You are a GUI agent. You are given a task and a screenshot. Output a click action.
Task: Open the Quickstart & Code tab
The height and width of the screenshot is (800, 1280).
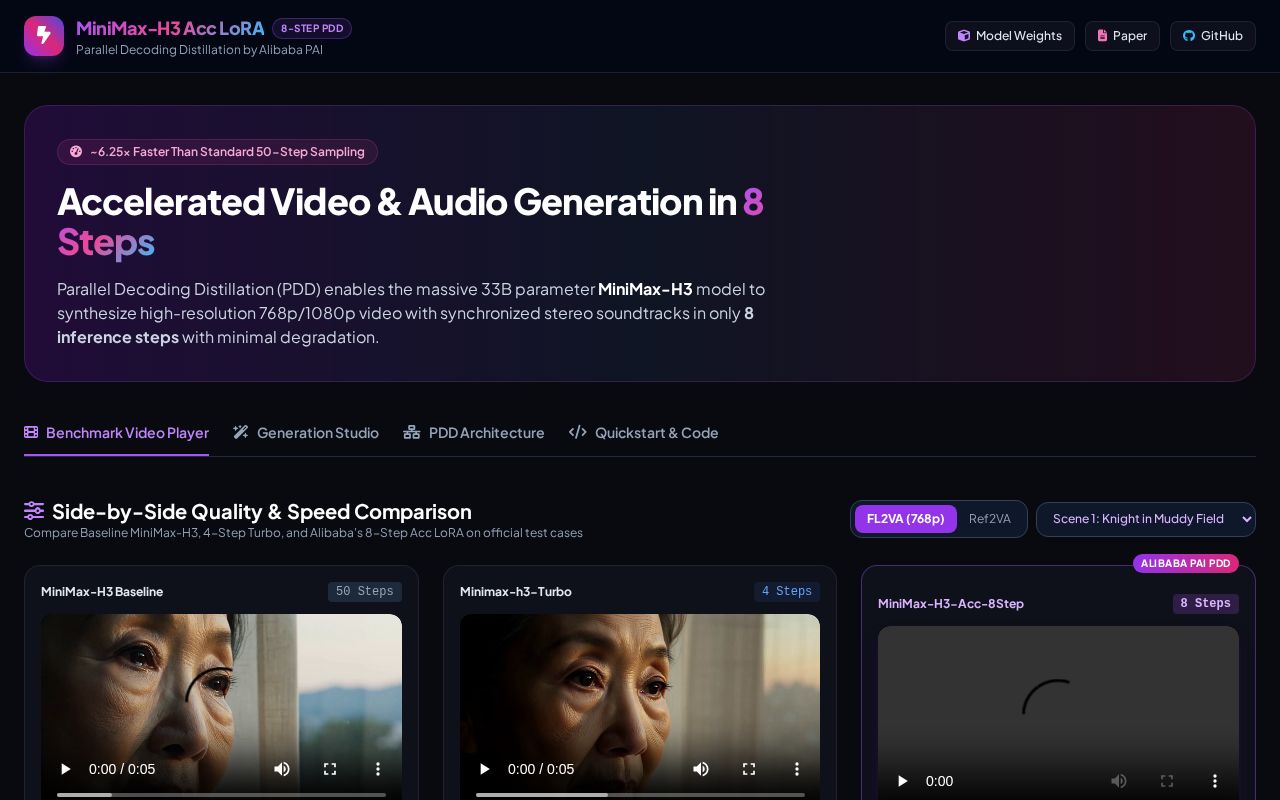click(x=644, y=433)
